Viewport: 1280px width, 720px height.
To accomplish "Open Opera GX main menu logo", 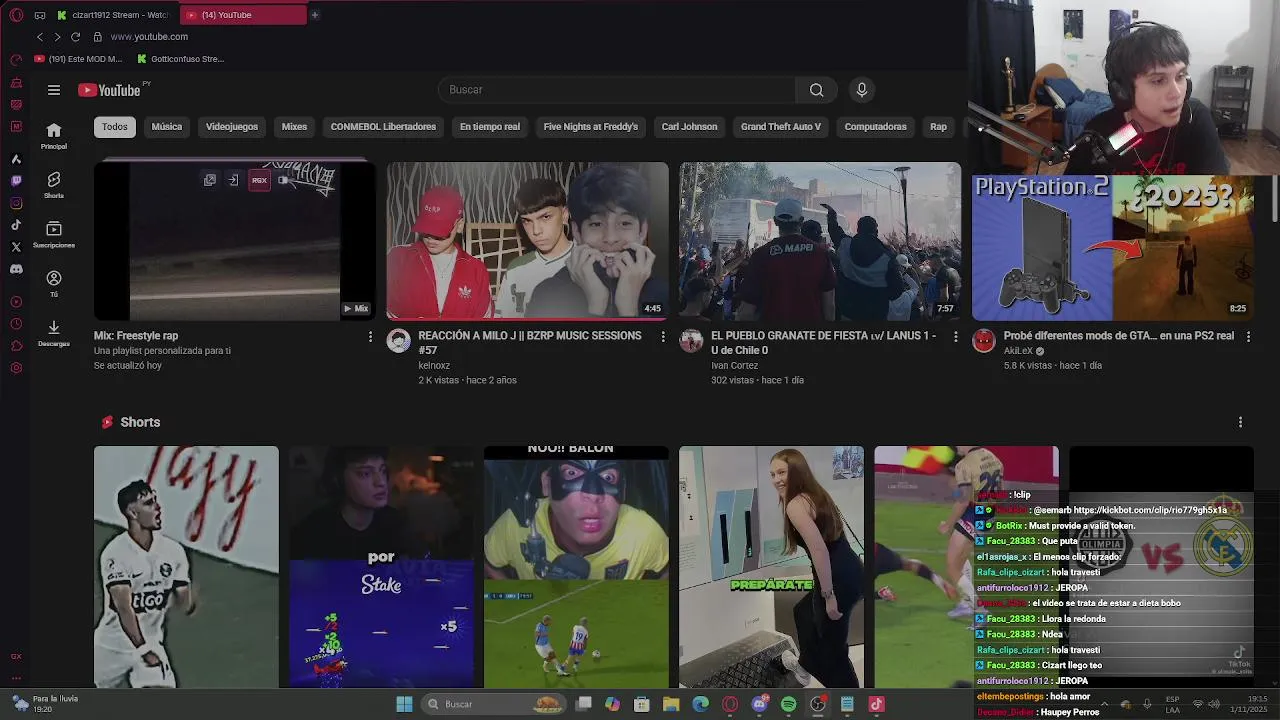I will [x=16, y=15].
